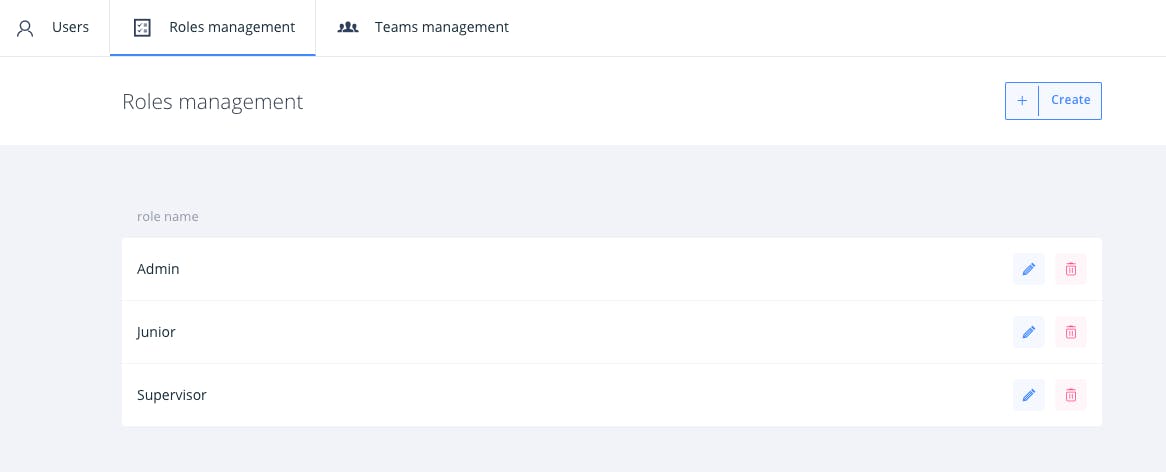
Task: Edit the Supervisor role with pencil icon
Action: pos(1028,395)
